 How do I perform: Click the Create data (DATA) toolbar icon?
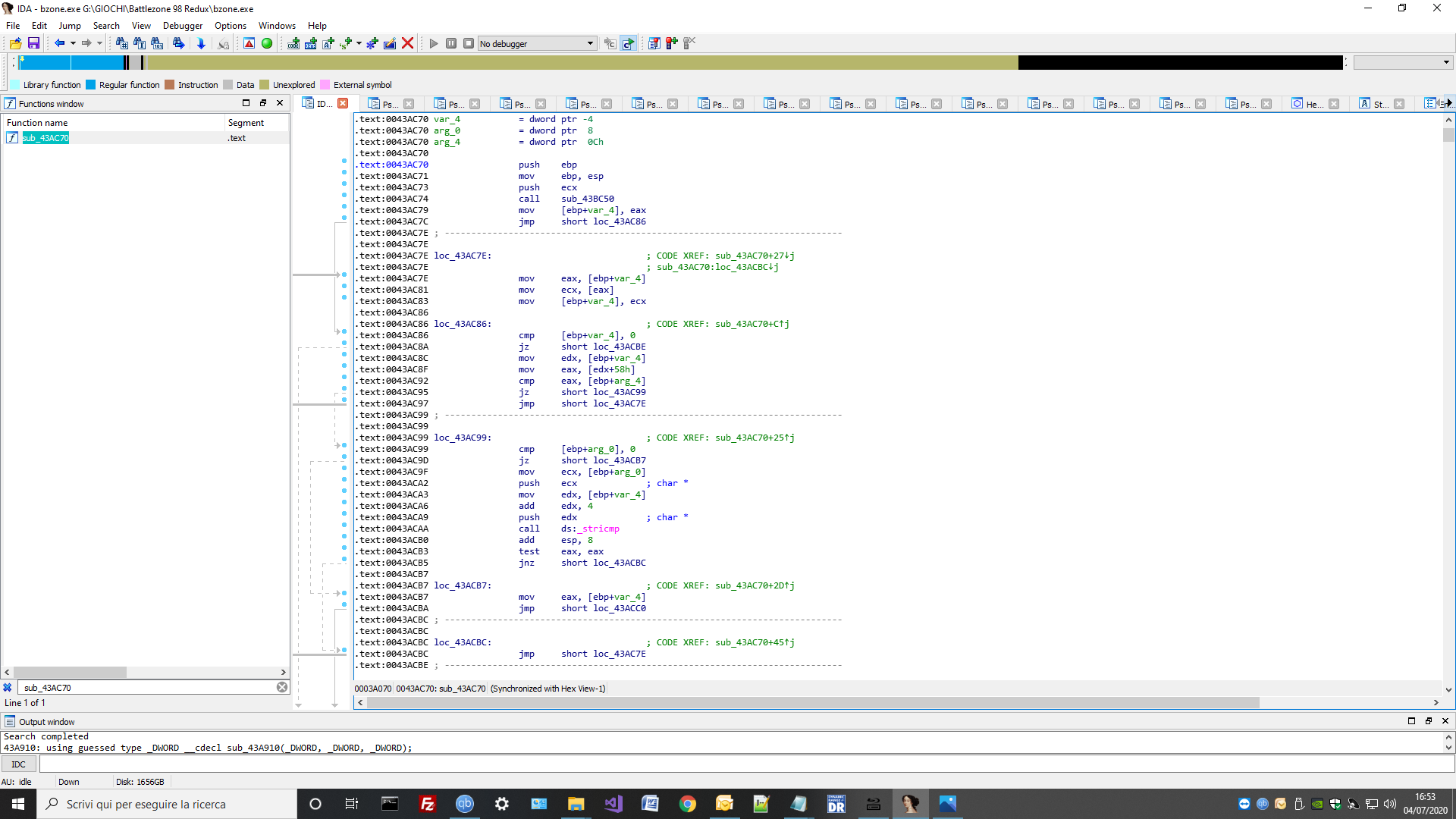tap(311, 43)
